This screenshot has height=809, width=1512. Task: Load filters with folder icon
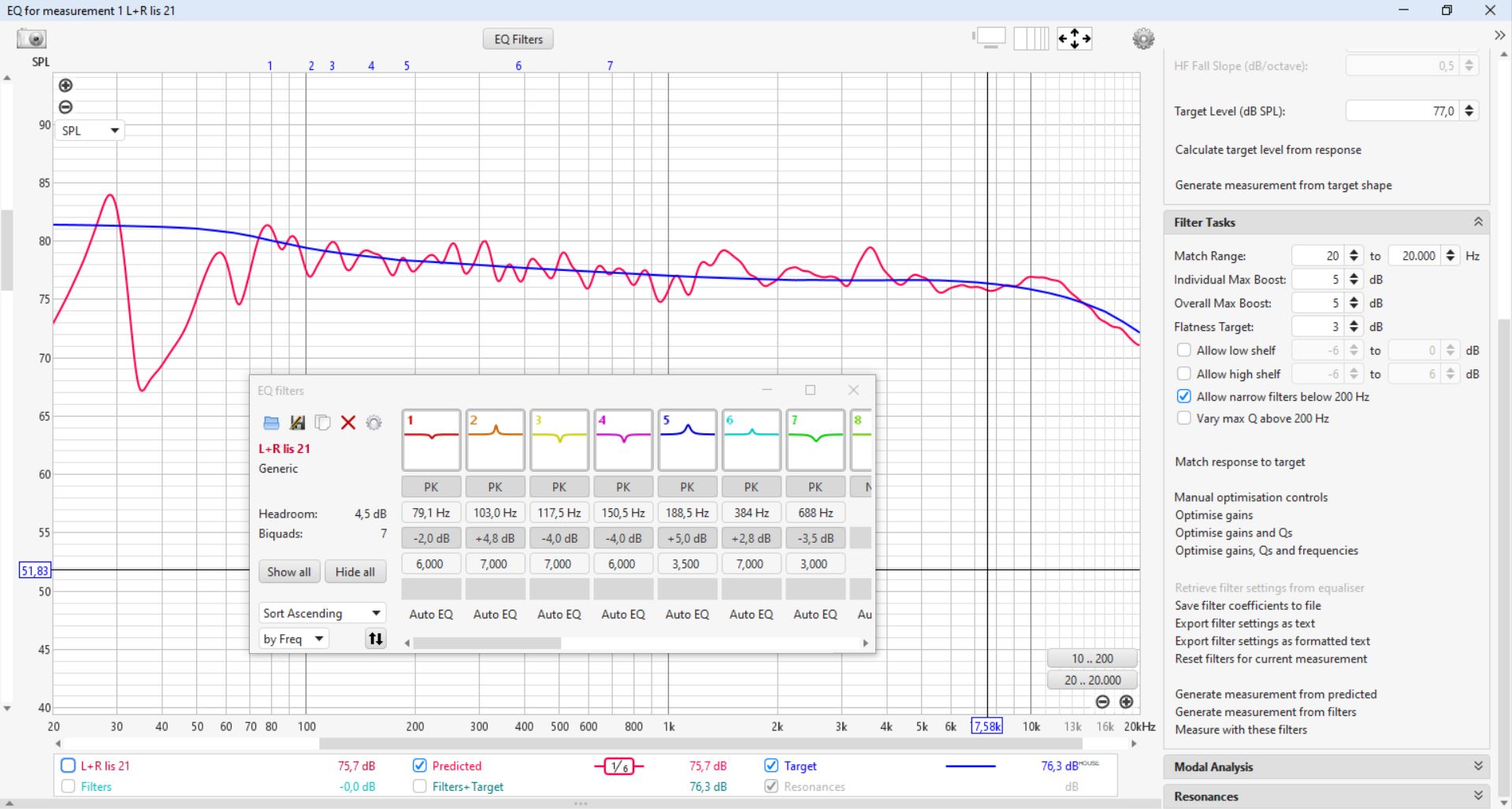pos(271,423)
